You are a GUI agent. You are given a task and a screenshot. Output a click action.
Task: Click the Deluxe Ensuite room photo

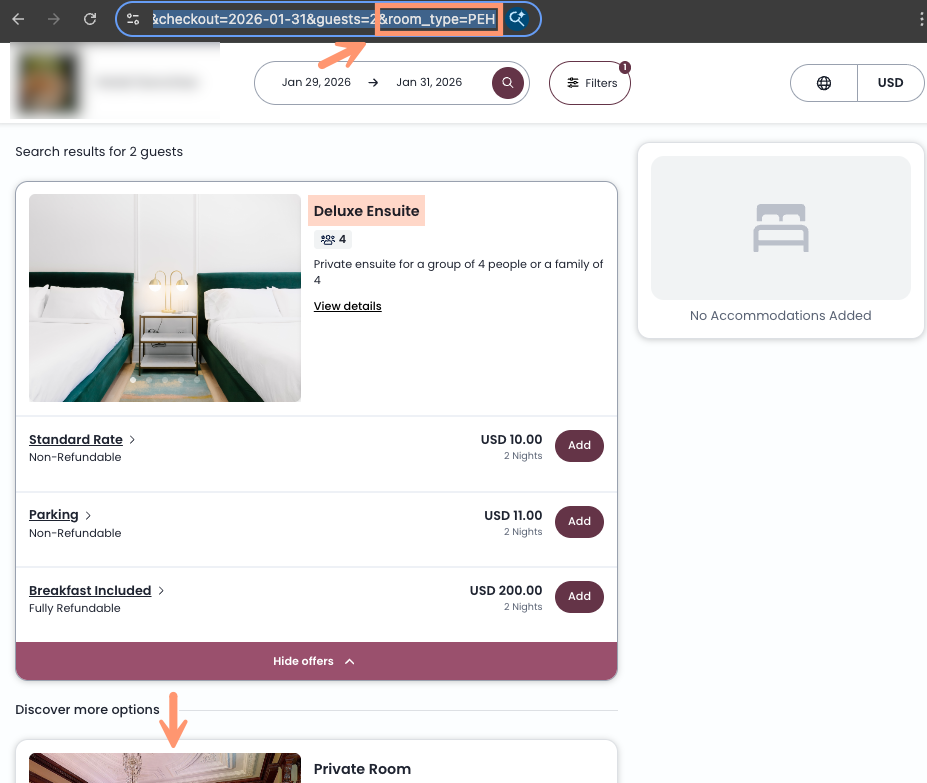click(x=165, y=298)
